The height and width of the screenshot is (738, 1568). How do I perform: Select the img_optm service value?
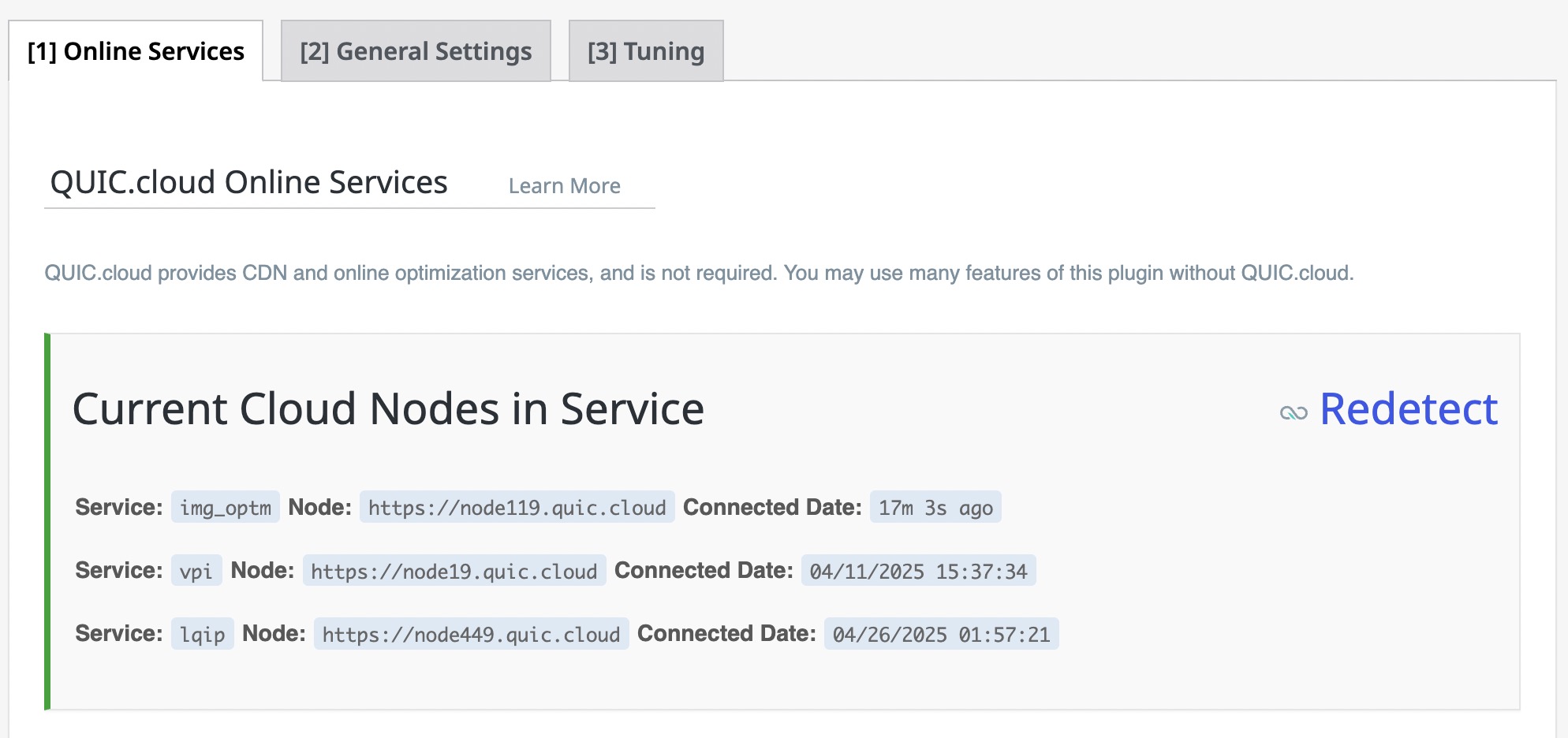click(226, 507)
